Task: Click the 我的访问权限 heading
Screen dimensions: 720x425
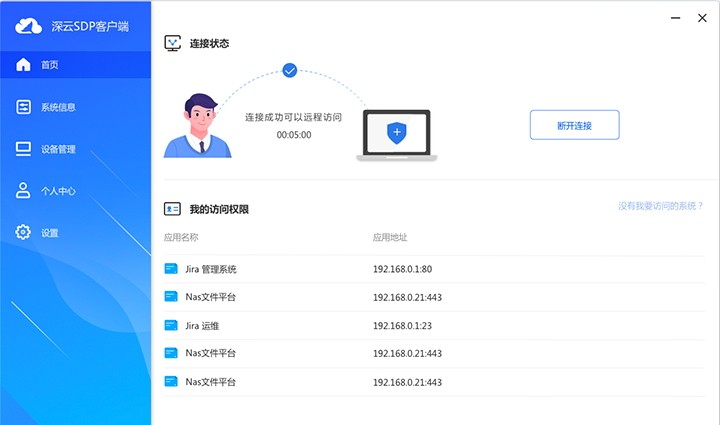Action: (219, 209)
